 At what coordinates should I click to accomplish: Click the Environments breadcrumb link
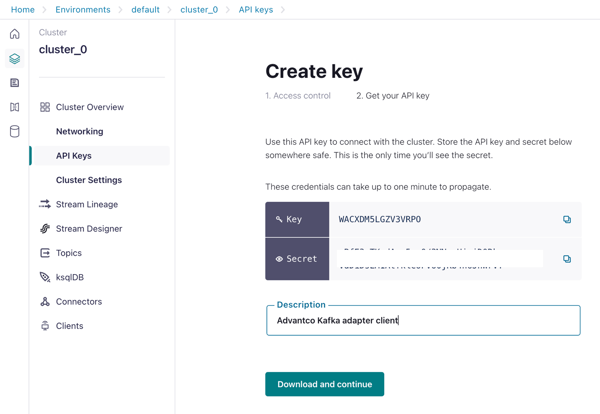point(83,10)
